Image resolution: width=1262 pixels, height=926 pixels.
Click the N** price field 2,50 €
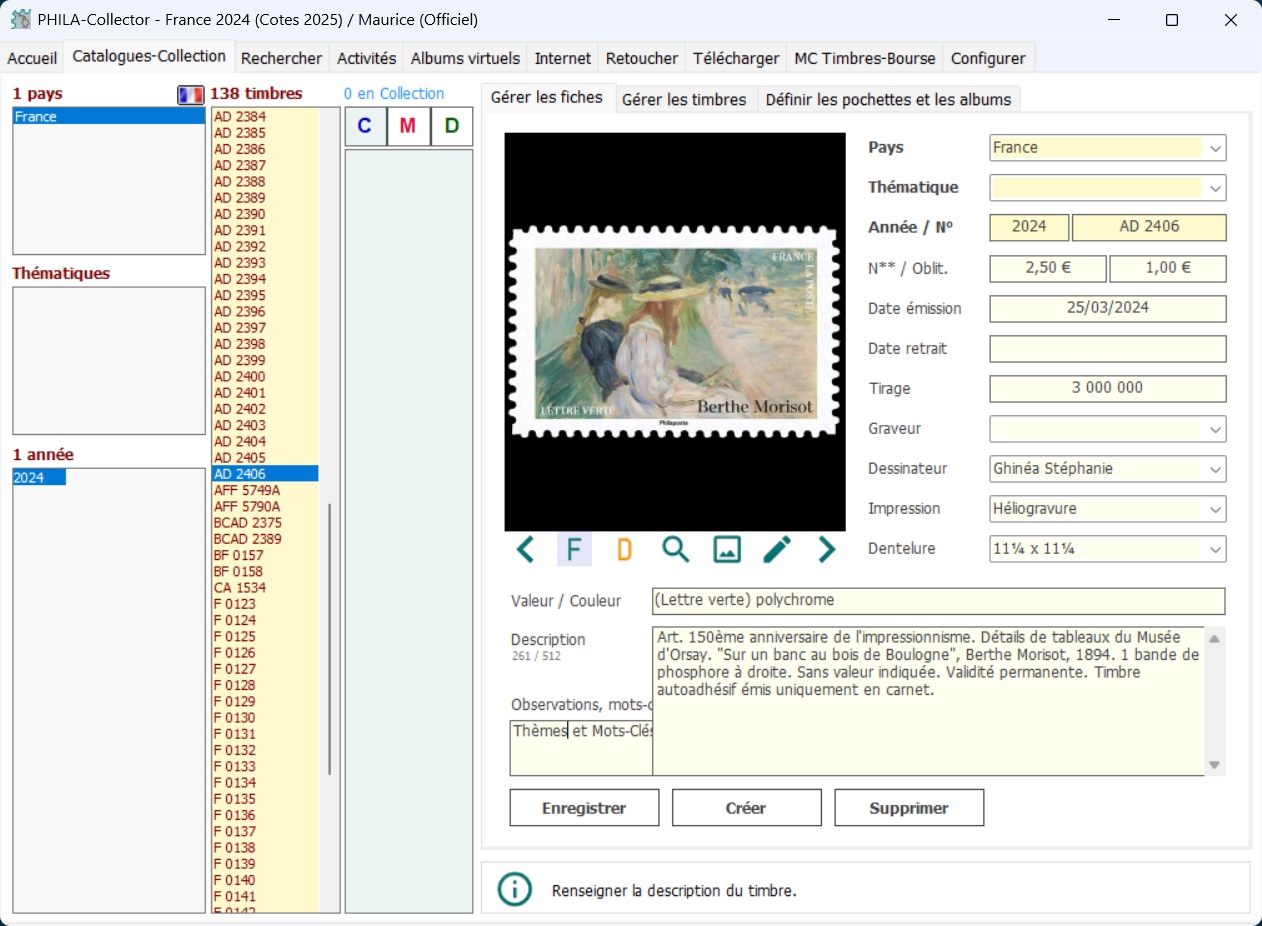click(1048, 268)
